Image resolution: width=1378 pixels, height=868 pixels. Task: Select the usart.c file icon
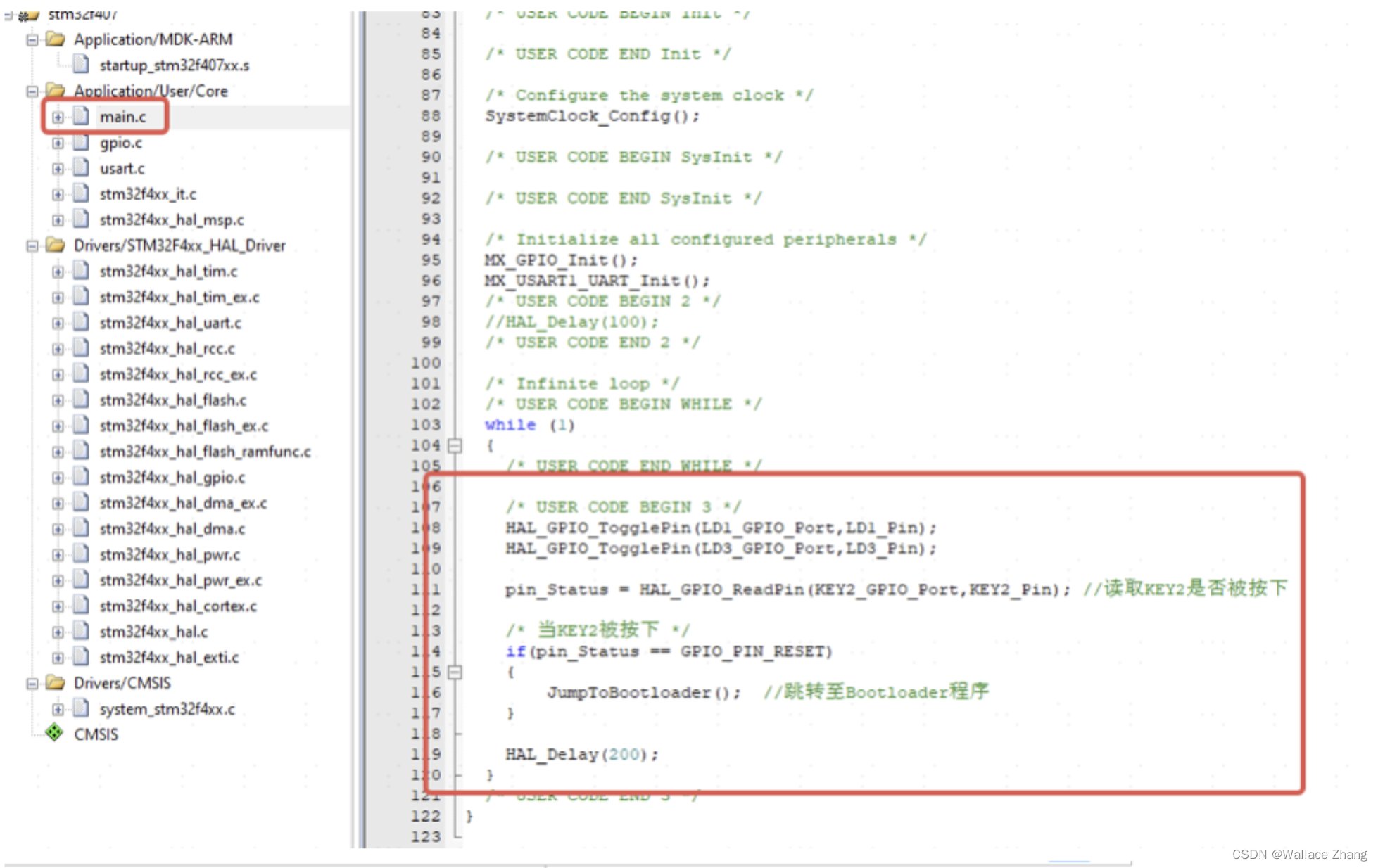point(81,168)
